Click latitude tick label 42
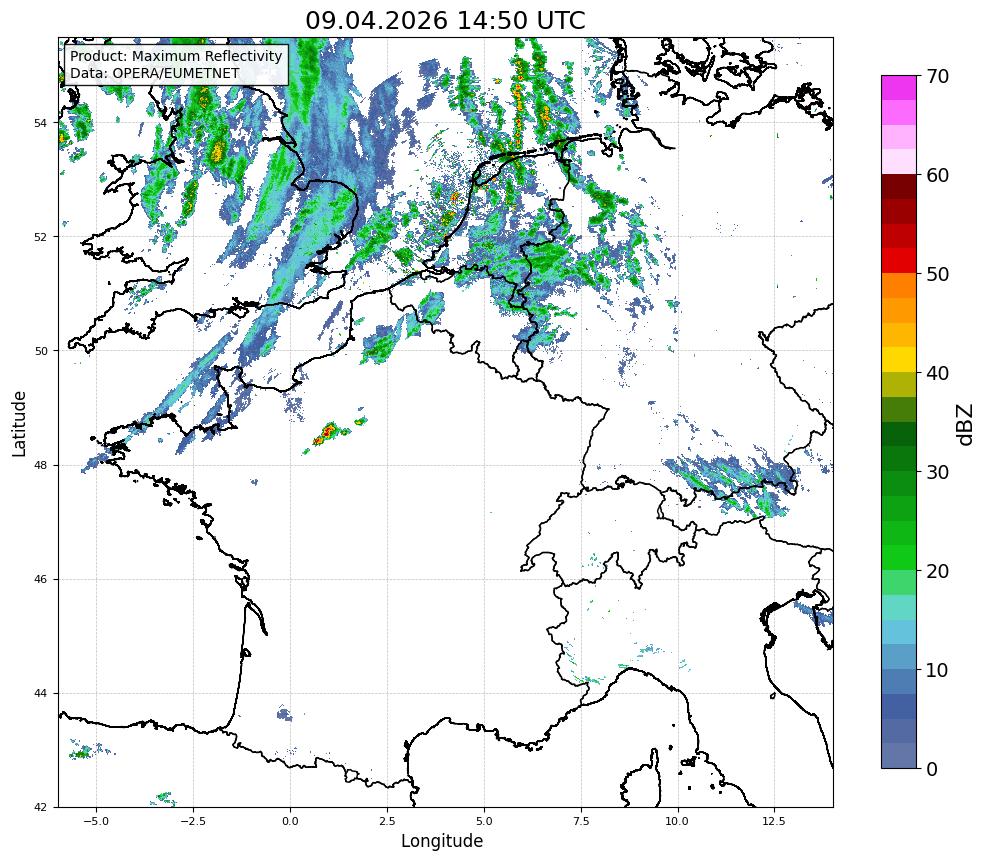This screenshot has height=860, width=985. 40,807
